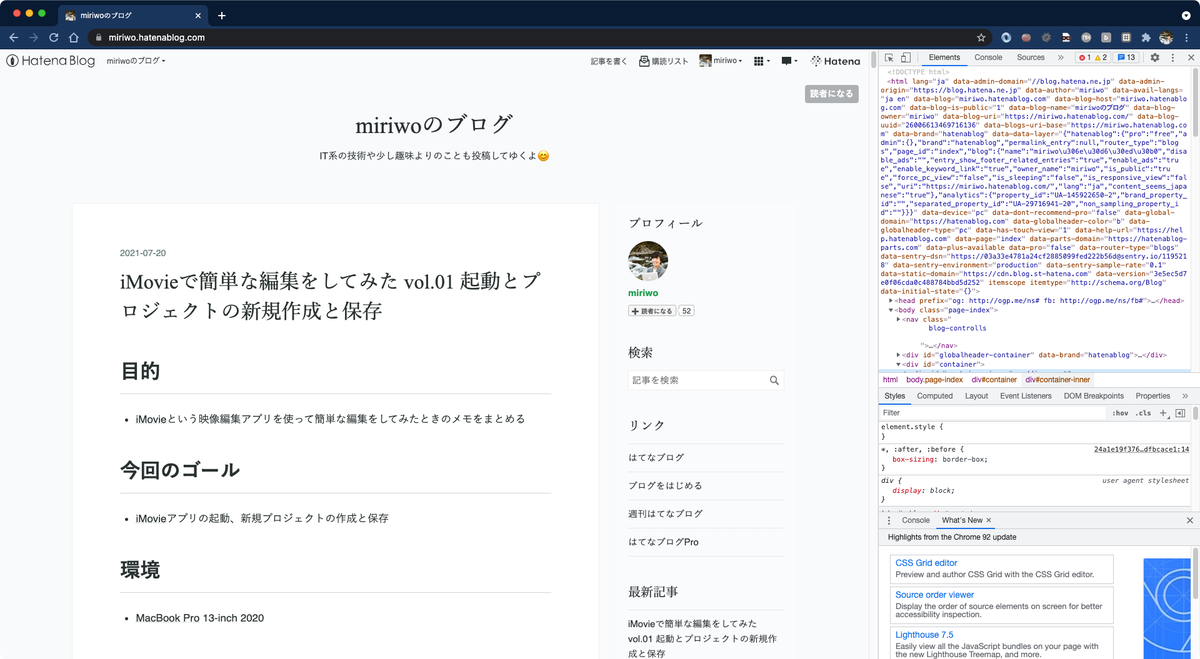Toggle the computed styles sidebar icon

[x=1180, y=412]
